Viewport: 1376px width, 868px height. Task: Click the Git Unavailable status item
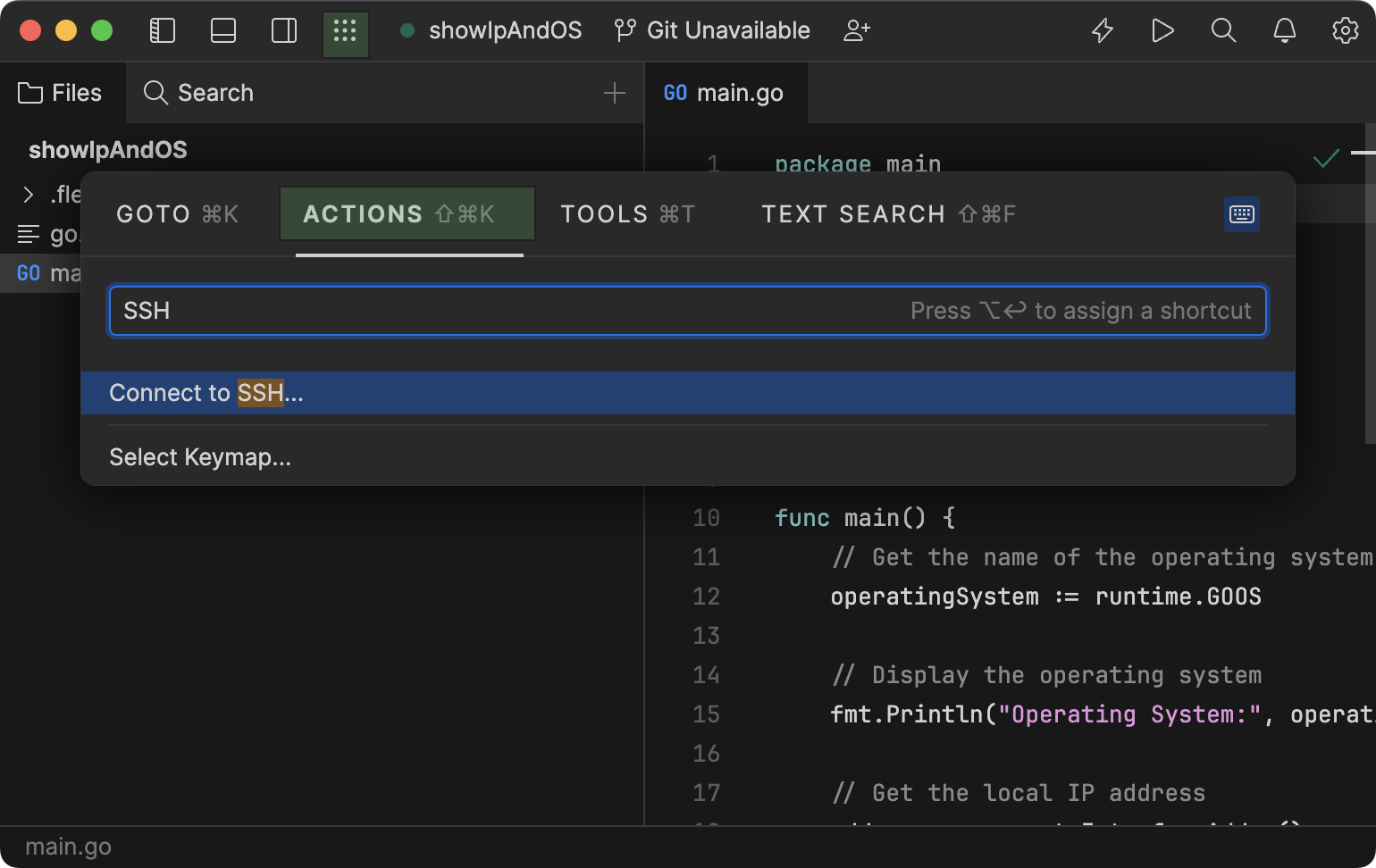pos(712,30)
